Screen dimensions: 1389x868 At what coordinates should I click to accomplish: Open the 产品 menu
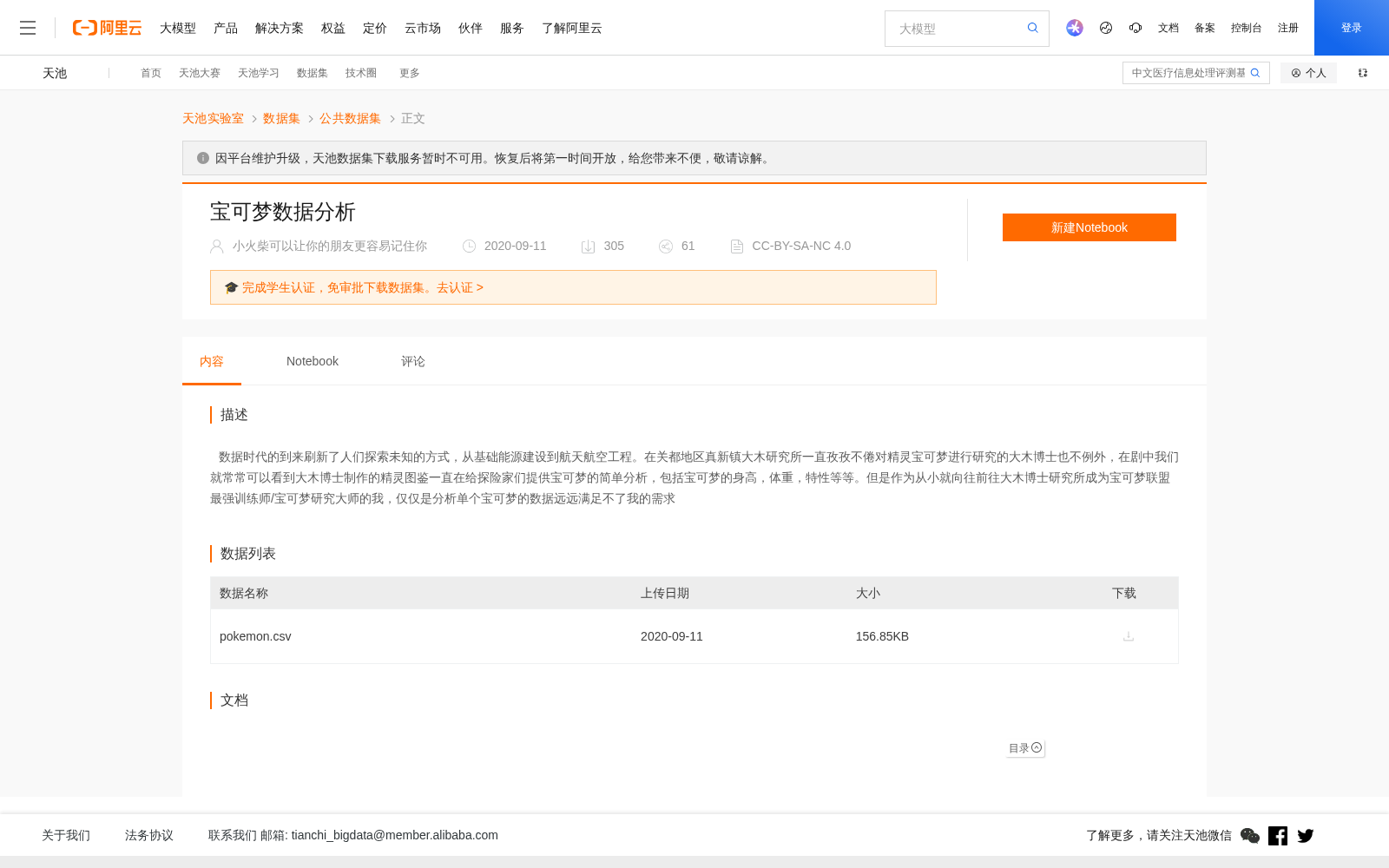click(x=226, y=28)
